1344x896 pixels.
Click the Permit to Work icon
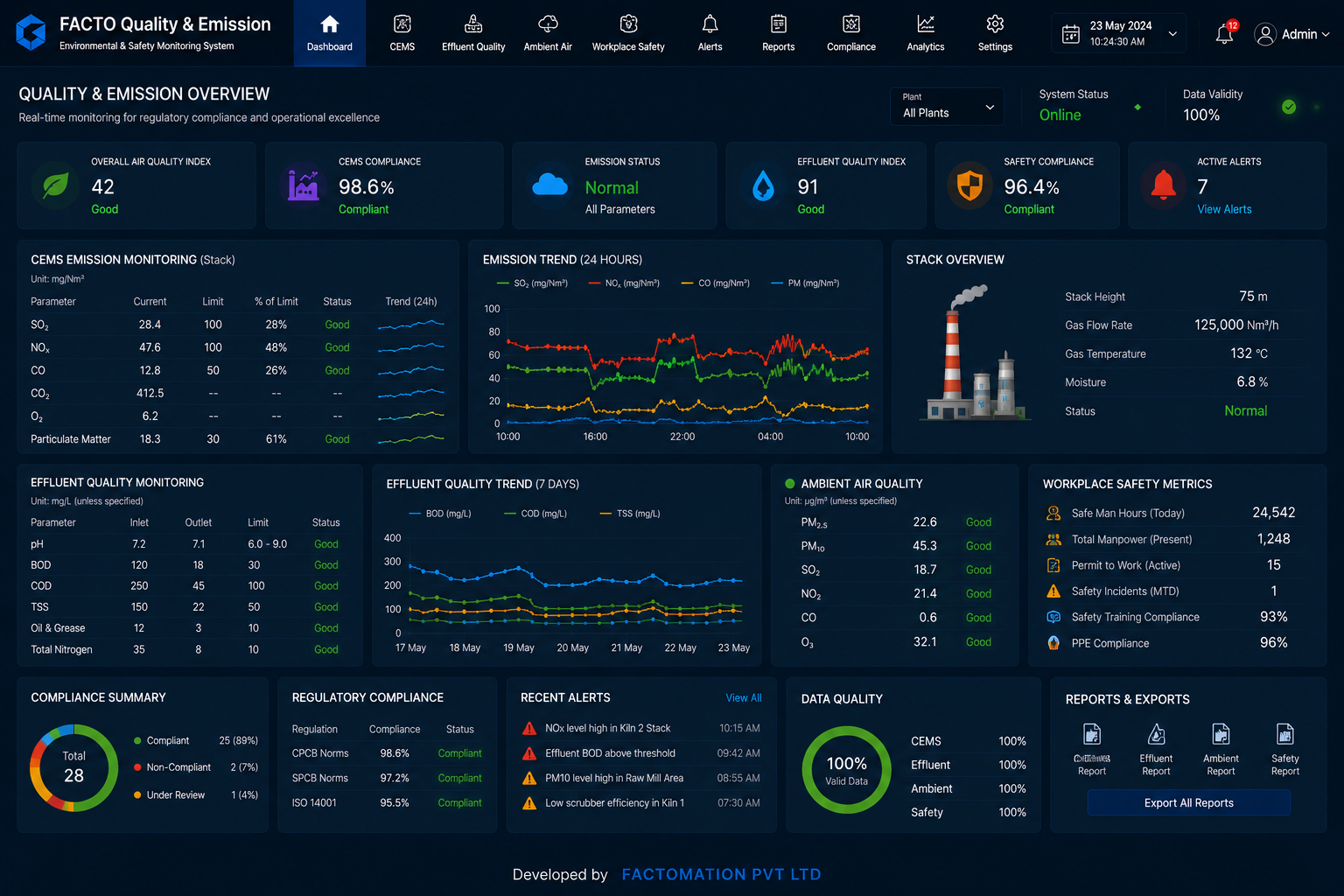[x=1053, y=565]
